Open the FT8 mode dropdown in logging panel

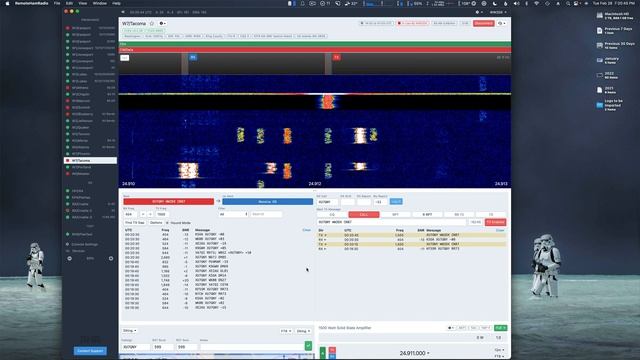tap(286, 331)
